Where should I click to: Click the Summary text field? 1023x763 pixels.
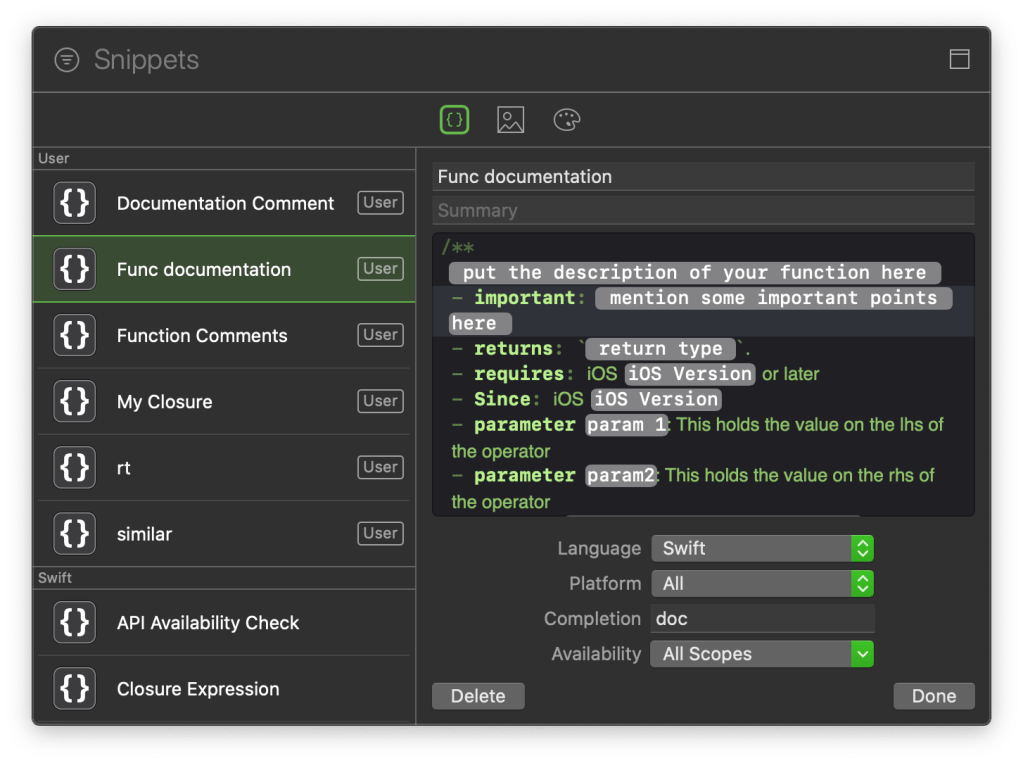(703, 211)
